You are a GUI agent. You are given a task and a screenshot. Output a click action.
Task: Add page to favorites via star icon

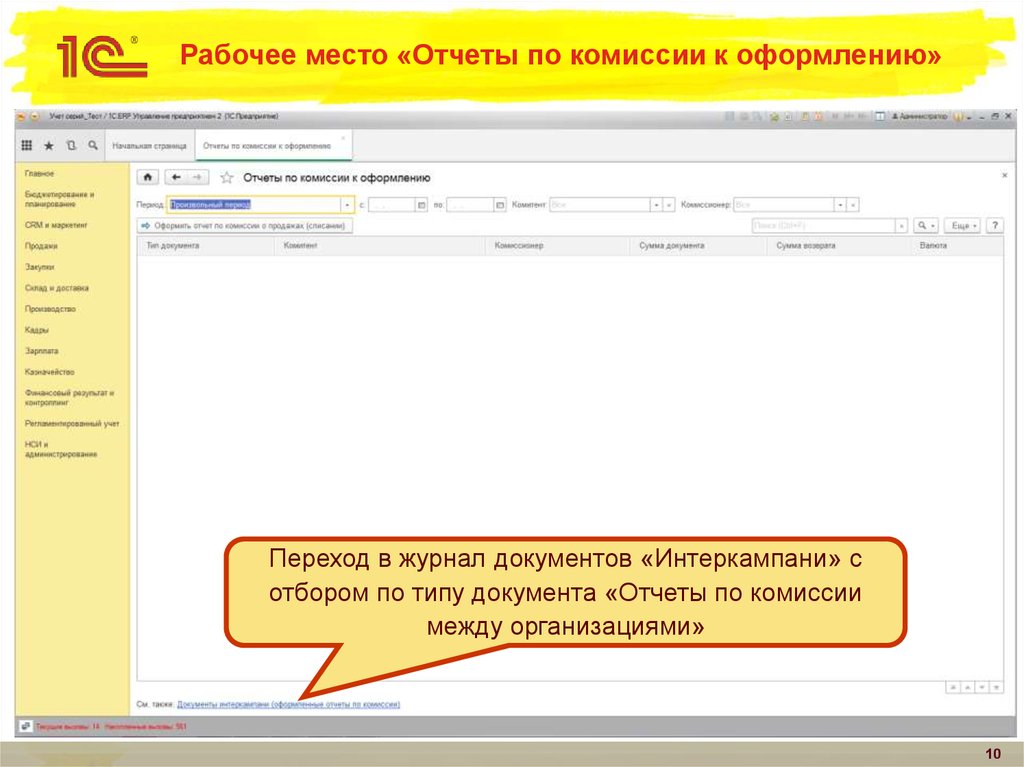pos(226,177)
